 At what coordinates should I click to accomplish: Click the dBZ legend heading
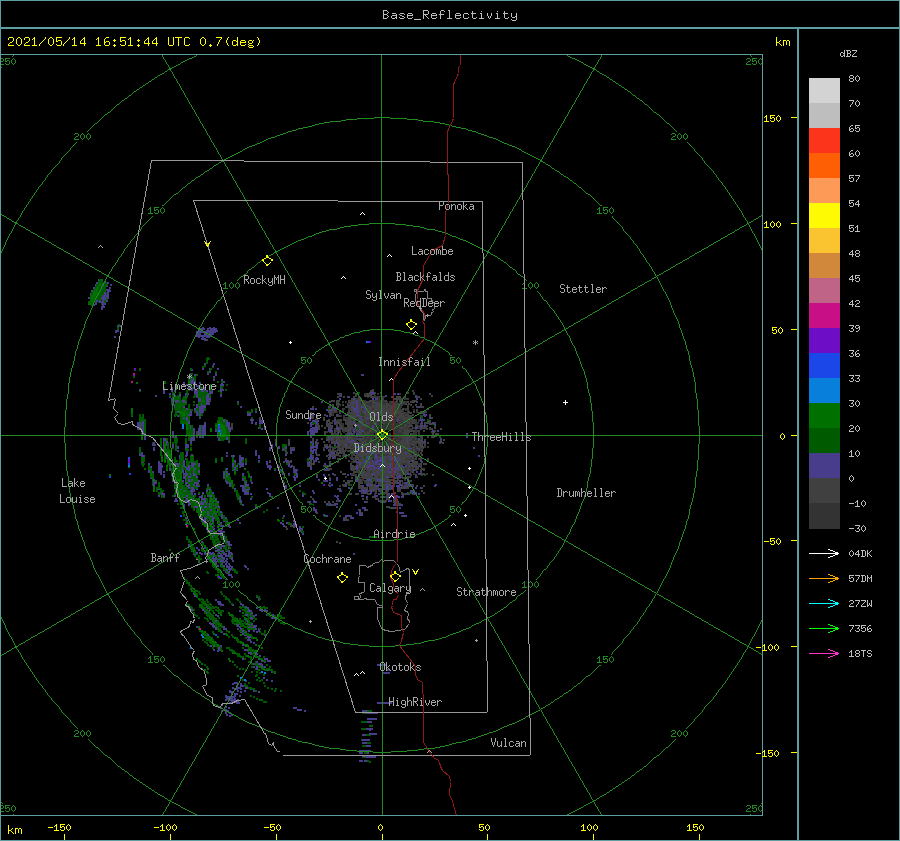tap(848, 53)
